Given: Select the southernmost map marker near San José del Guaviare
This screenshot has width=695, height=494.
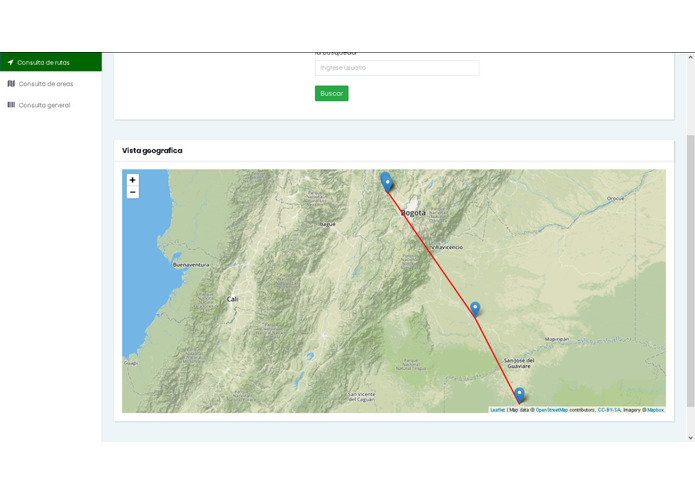Looking at the screenshot, I should point(519,394).
